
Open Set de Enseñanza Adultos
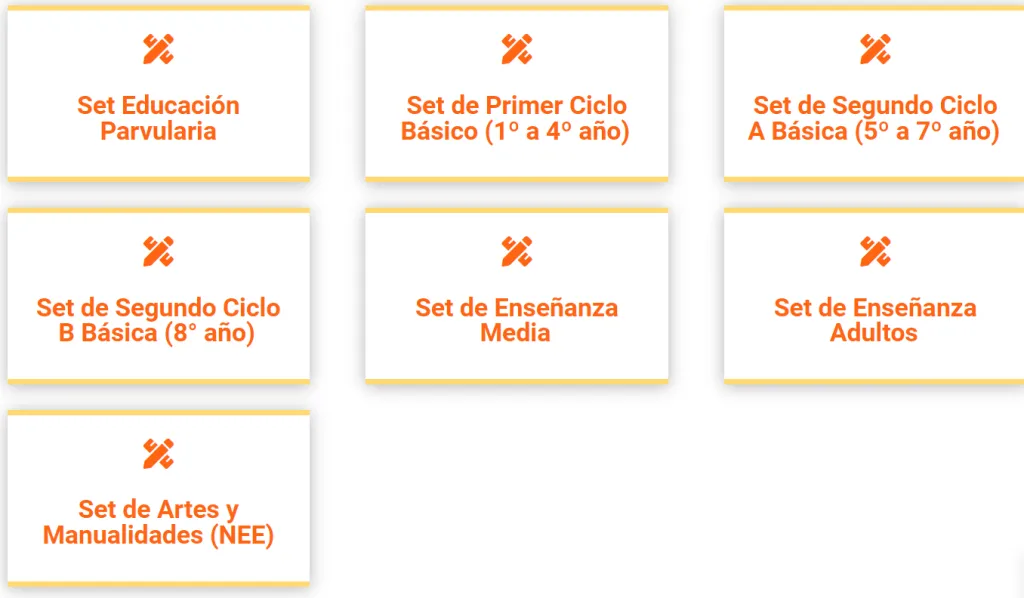[x=874, y=320]
